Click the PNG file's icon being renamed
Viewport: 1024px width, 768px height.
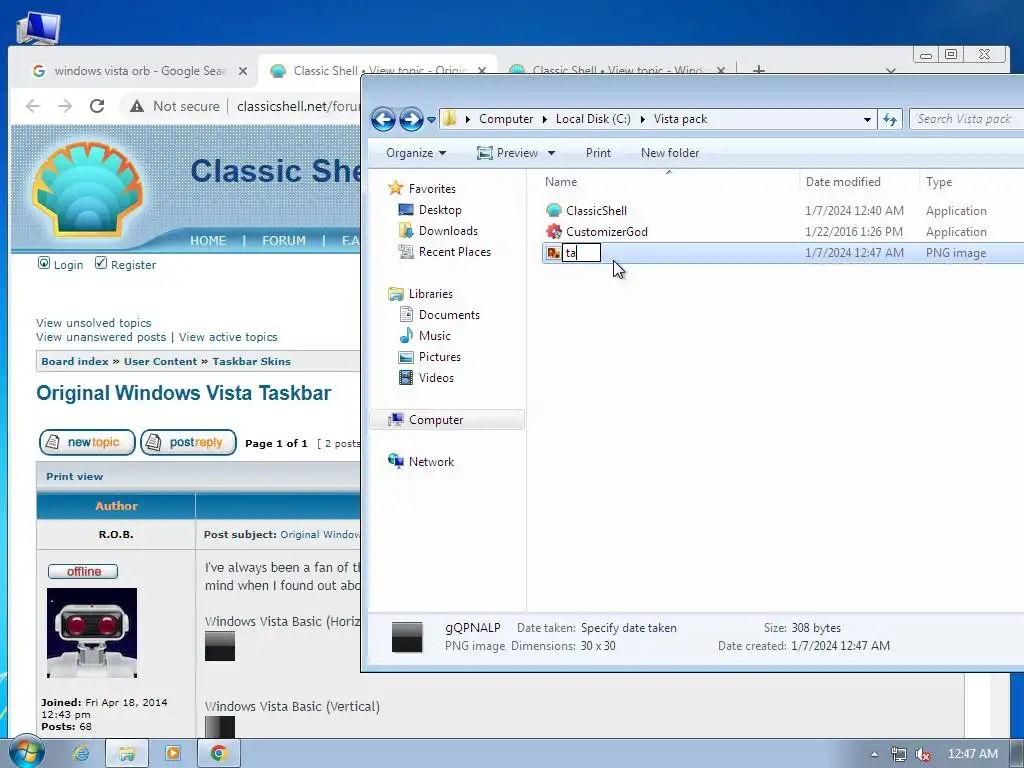click(554, 253)
